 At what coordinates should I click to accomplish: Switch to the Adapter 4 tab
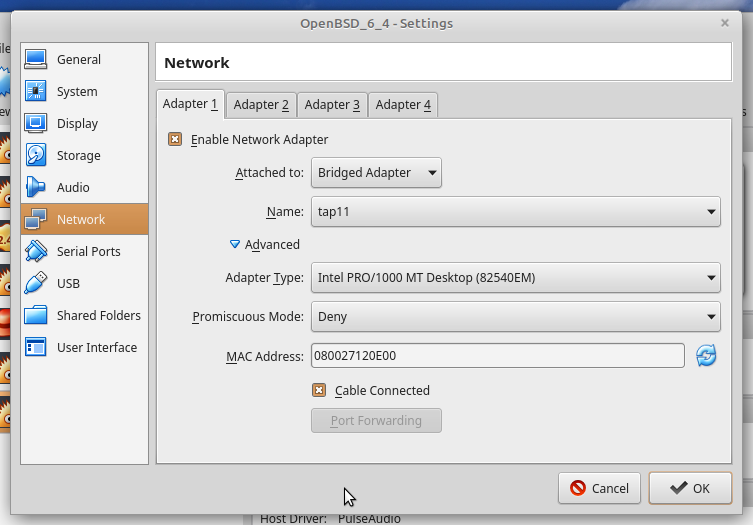[x=403, y=105]
